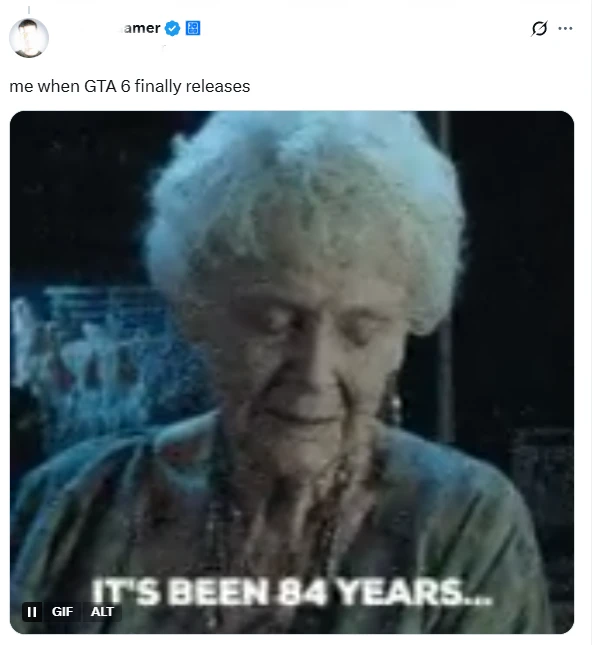
Task: Click "GTA 6" in the post text
Action: pyautogui.click(x=107, y=86)
